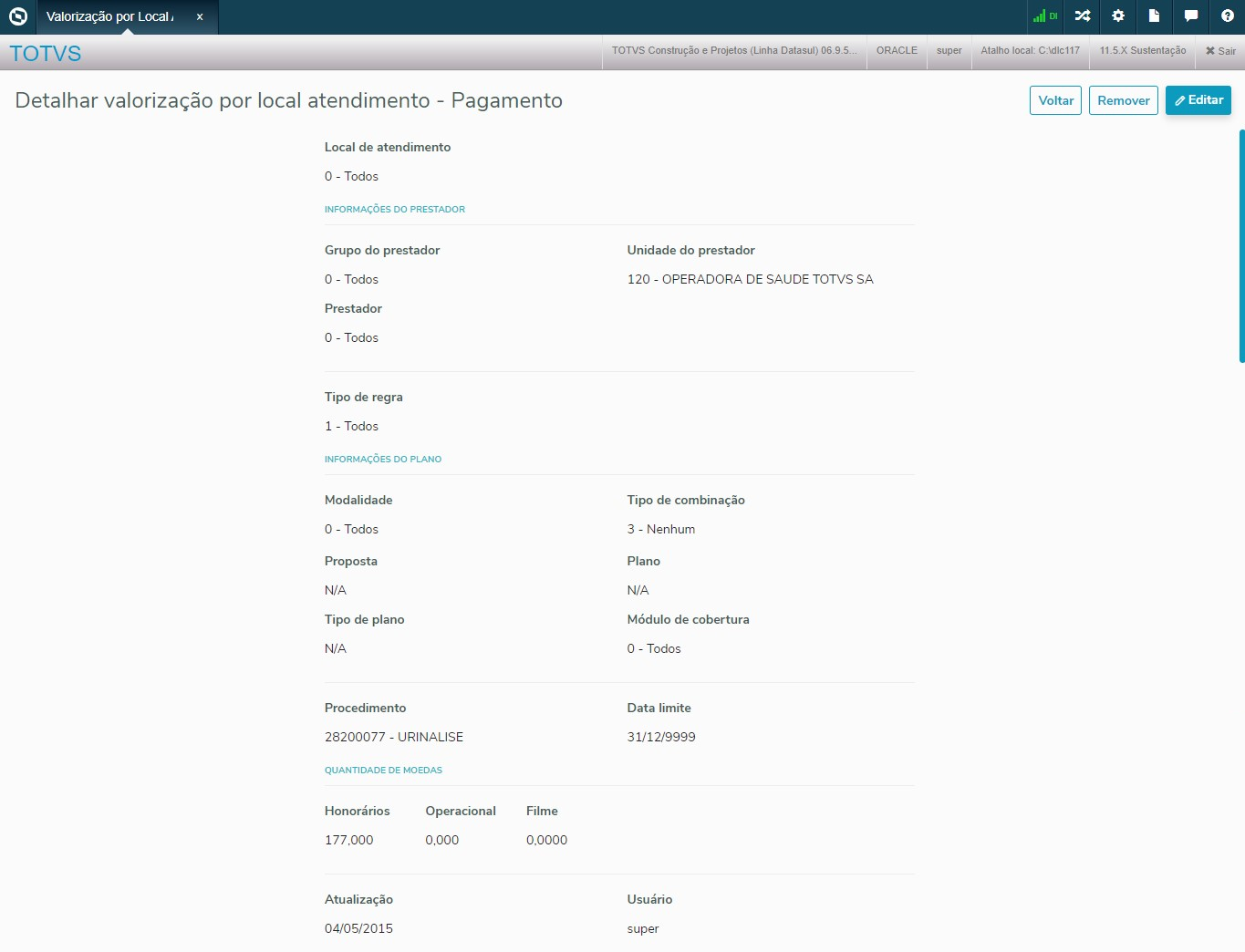Click the Tipo de combinação value 3 - Nenhum
Image resolution: width=1245 pixels, height=952 pixels.
(661, 529)
